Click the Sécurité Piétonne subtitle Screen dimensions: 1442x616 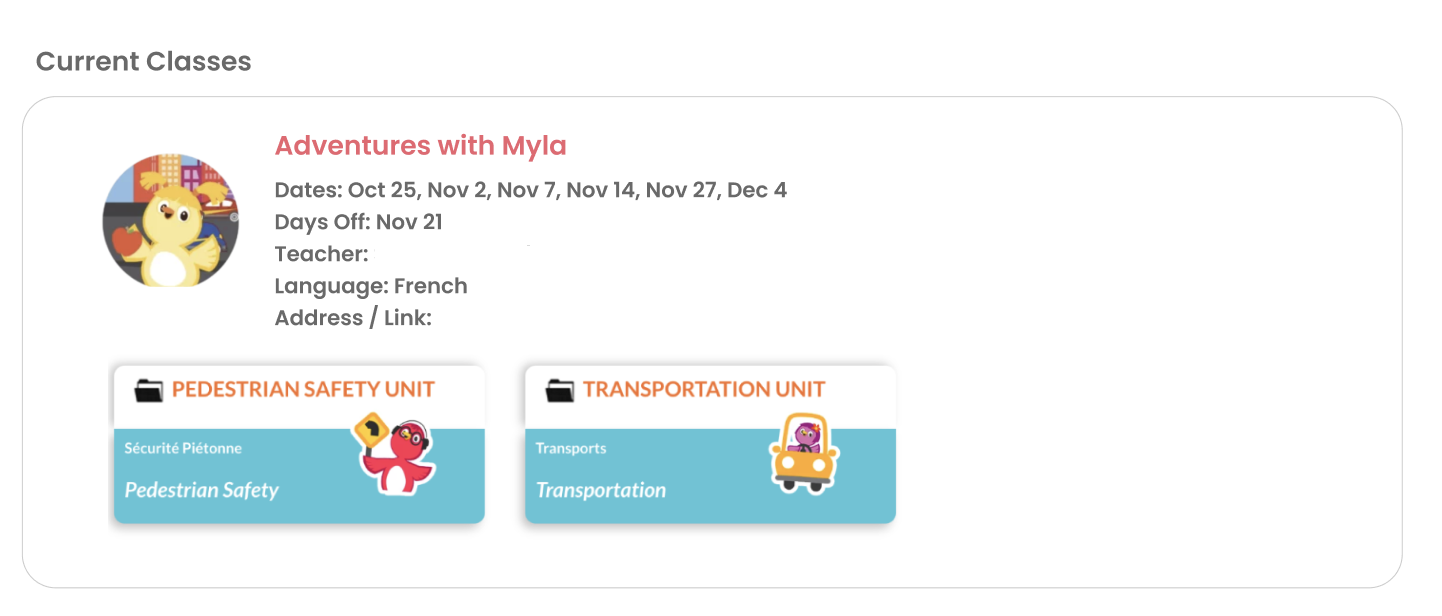(x=183, y=448)
